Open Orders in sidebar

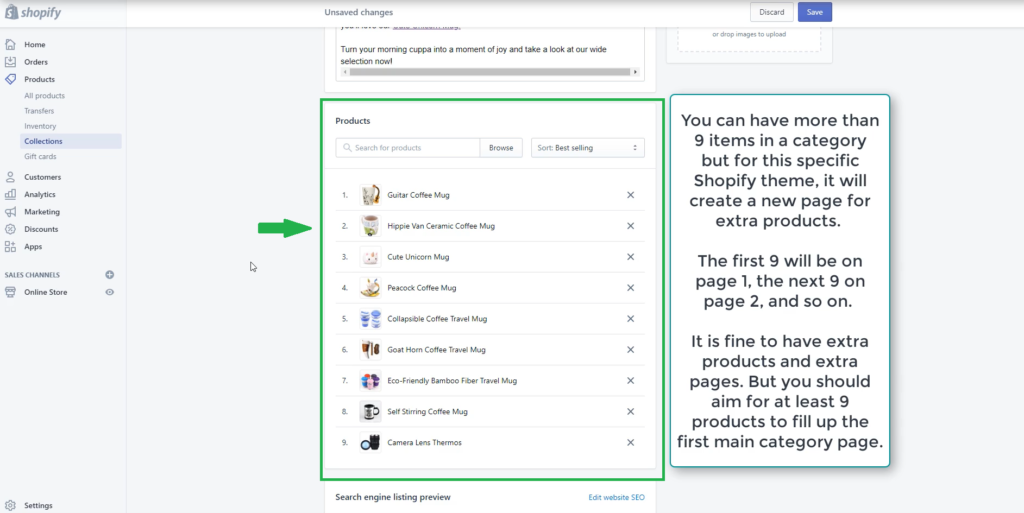[x=36, y=62]
